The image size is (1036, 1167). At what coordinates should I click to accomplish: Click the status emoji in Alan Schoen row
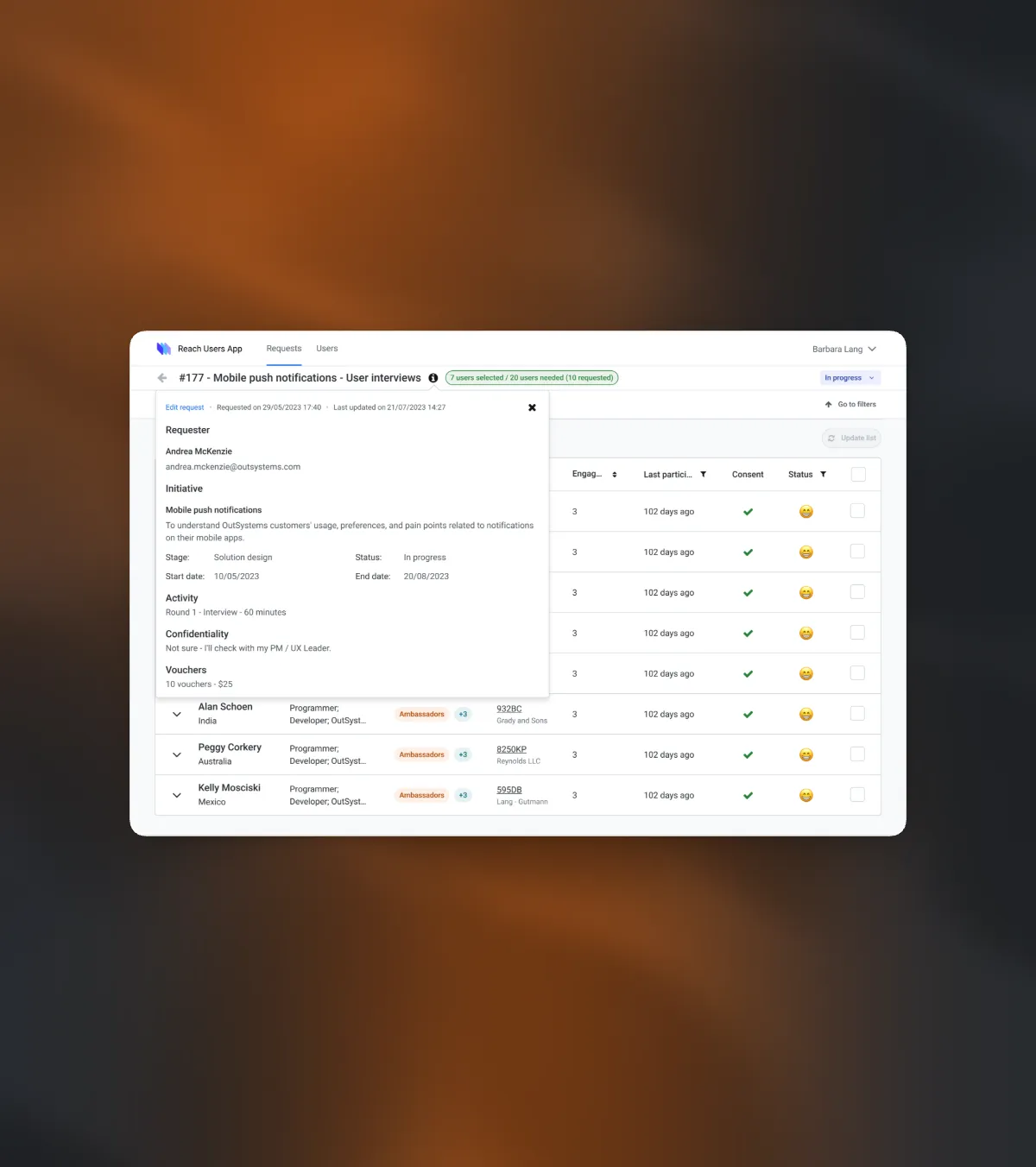tap(806, 715)
